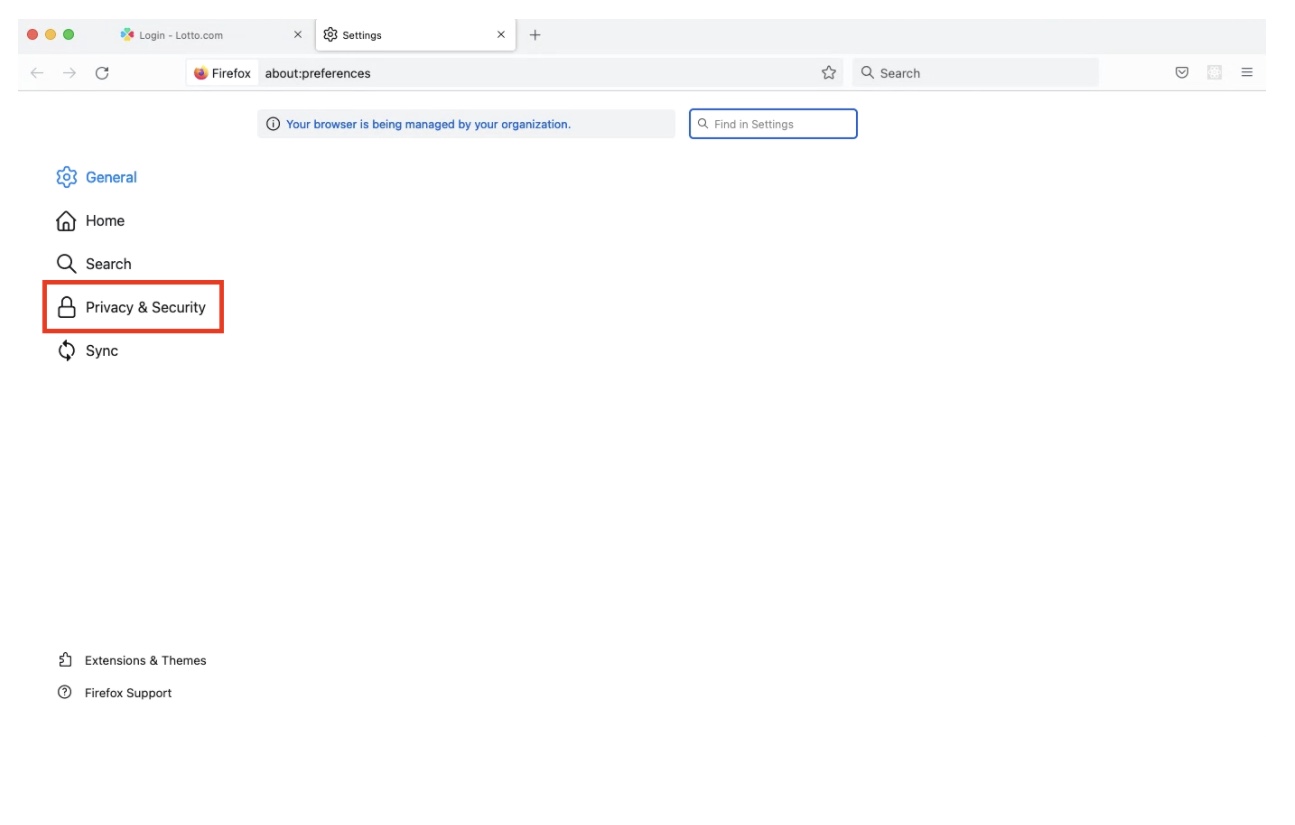Close the Settings tab
This screenshot has height=825, width=1295.
pos(501,35)
